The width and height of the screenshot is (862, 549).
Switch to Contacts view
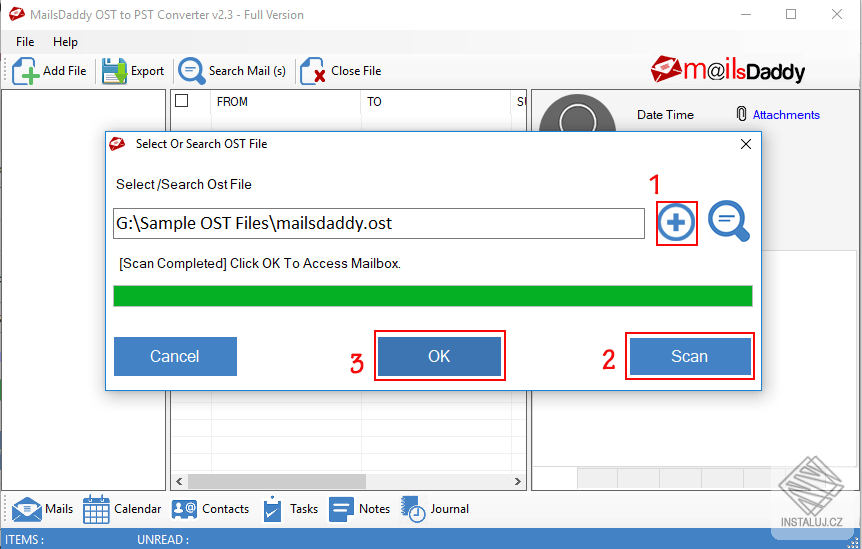point(210,509)
